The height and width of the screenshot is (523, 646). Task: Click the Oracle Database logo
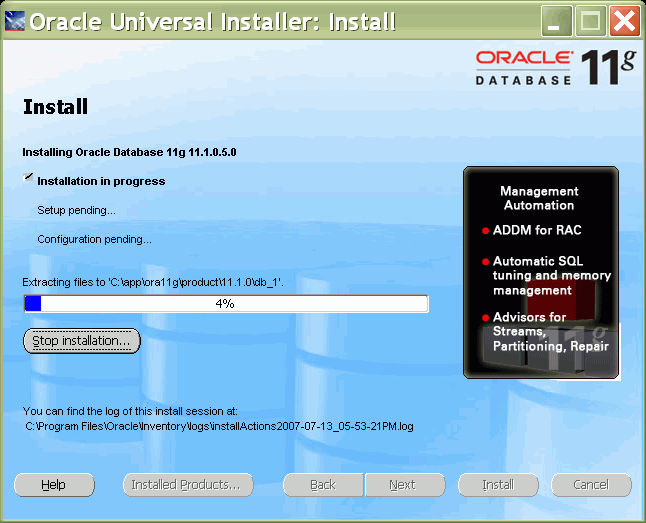coord(524,66)
